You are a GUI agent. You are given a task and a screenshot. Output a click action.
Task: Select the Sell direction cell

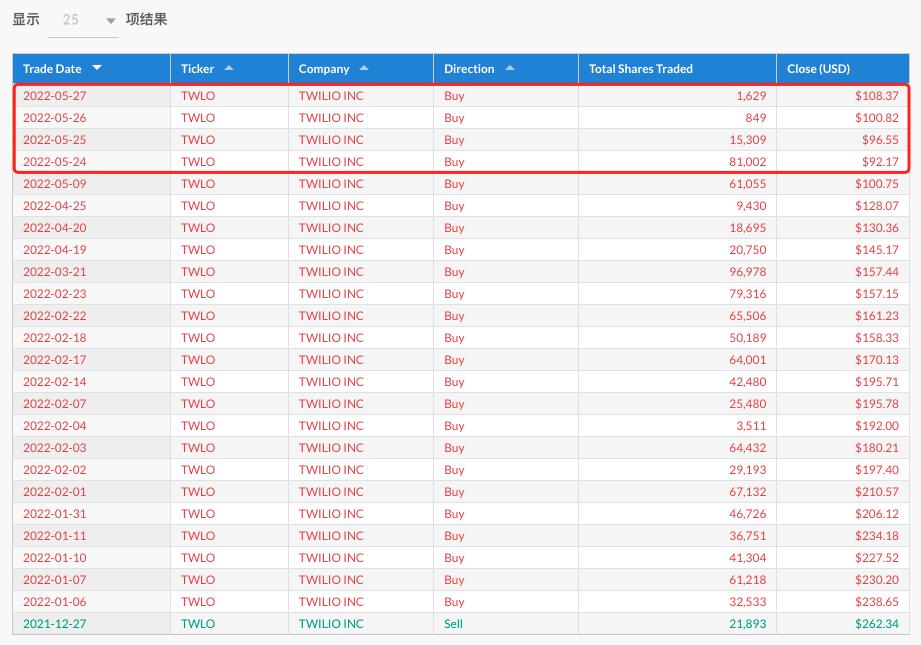click(x=453, y=624)
